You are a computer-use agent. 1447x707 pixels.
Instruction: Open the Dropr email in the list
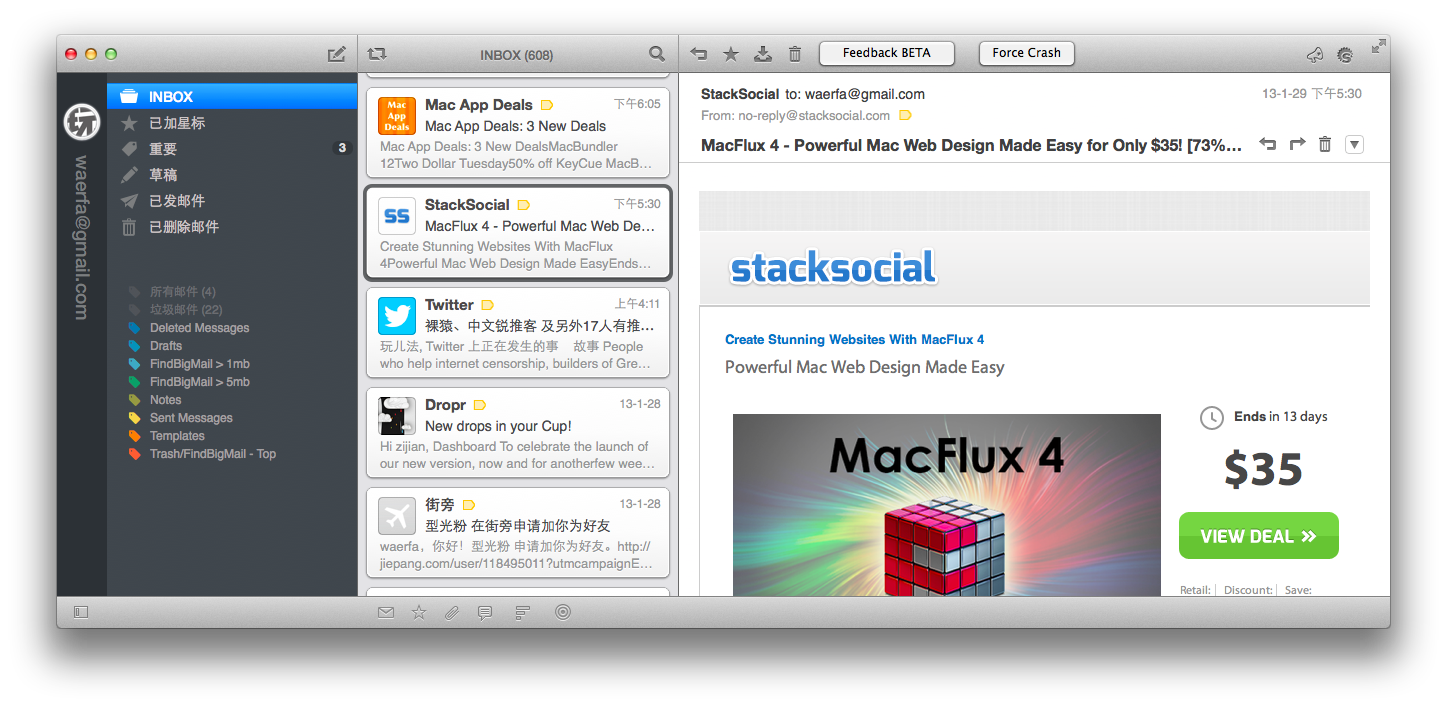pyautogui.click(x=518, y=433)
